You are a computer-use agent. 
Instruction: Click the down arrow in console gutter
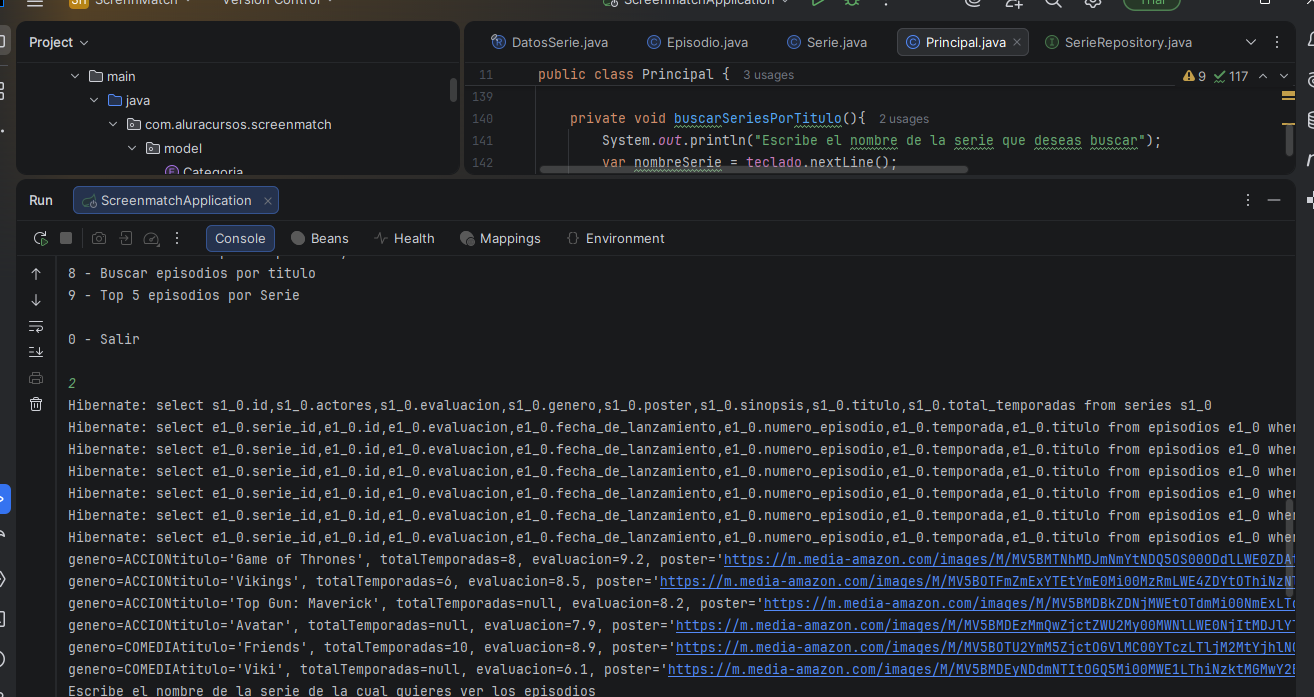(36, 300)
